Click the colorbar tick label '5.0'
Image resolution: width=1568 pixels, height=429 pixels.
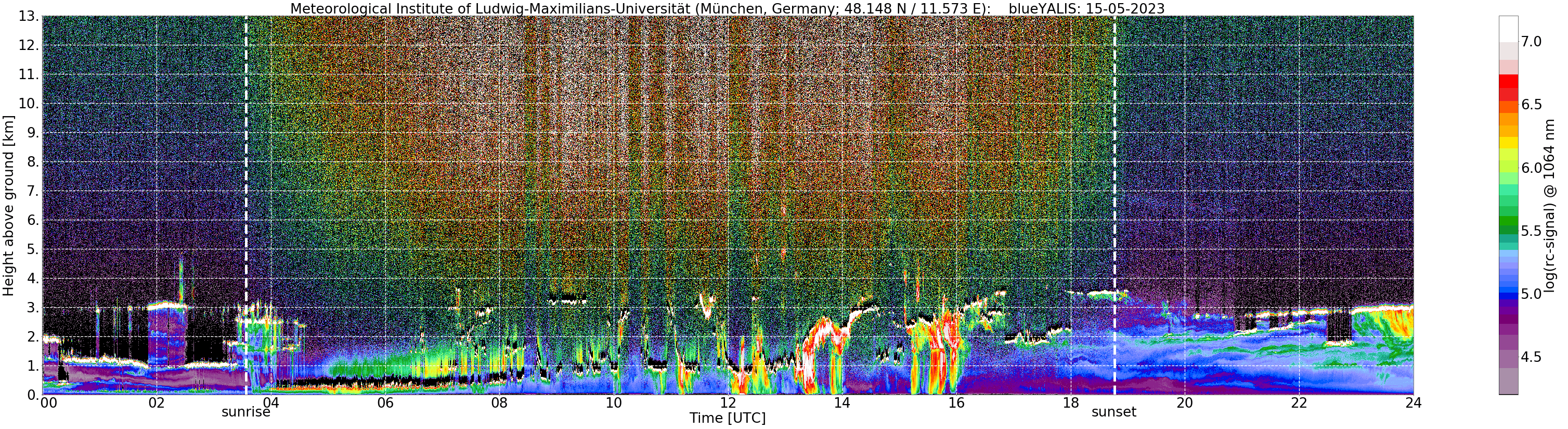coord(1532,294)
